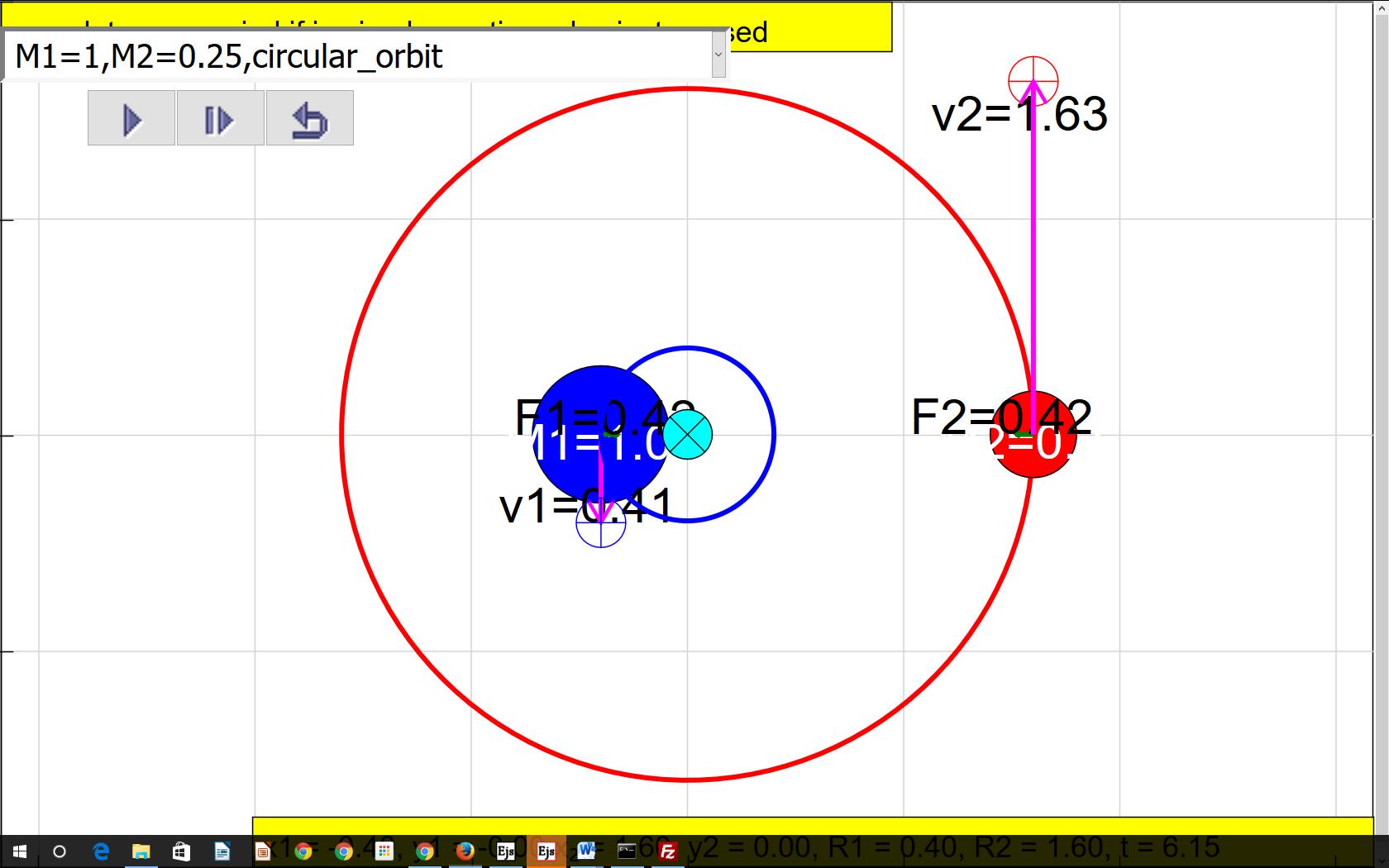Switch to the highlighted active Ejs taskbar icon
The width and height of the screenshot is (1389, 868).
(x=546, y=851)
